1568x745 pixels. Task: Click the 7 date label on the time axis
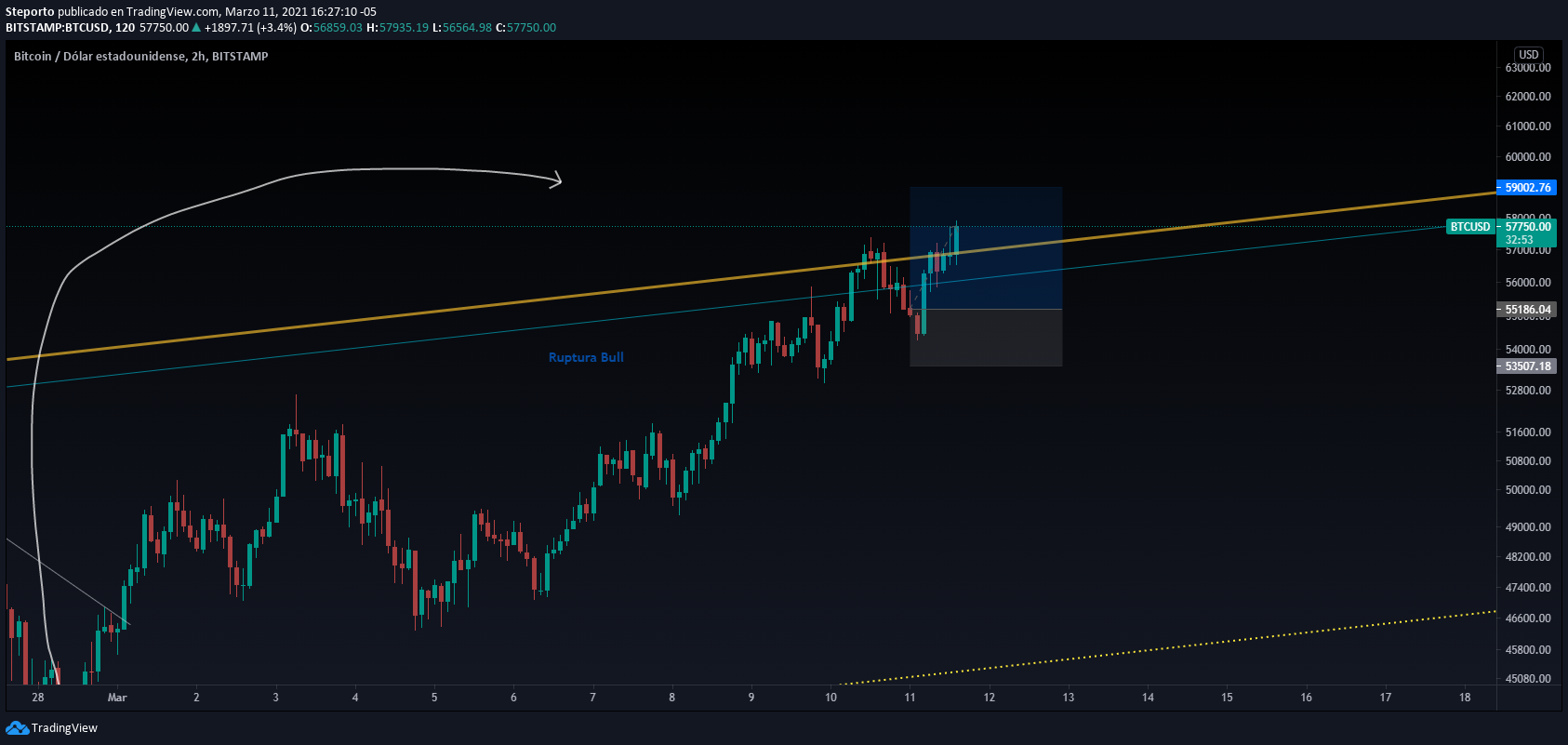(592, 698)
